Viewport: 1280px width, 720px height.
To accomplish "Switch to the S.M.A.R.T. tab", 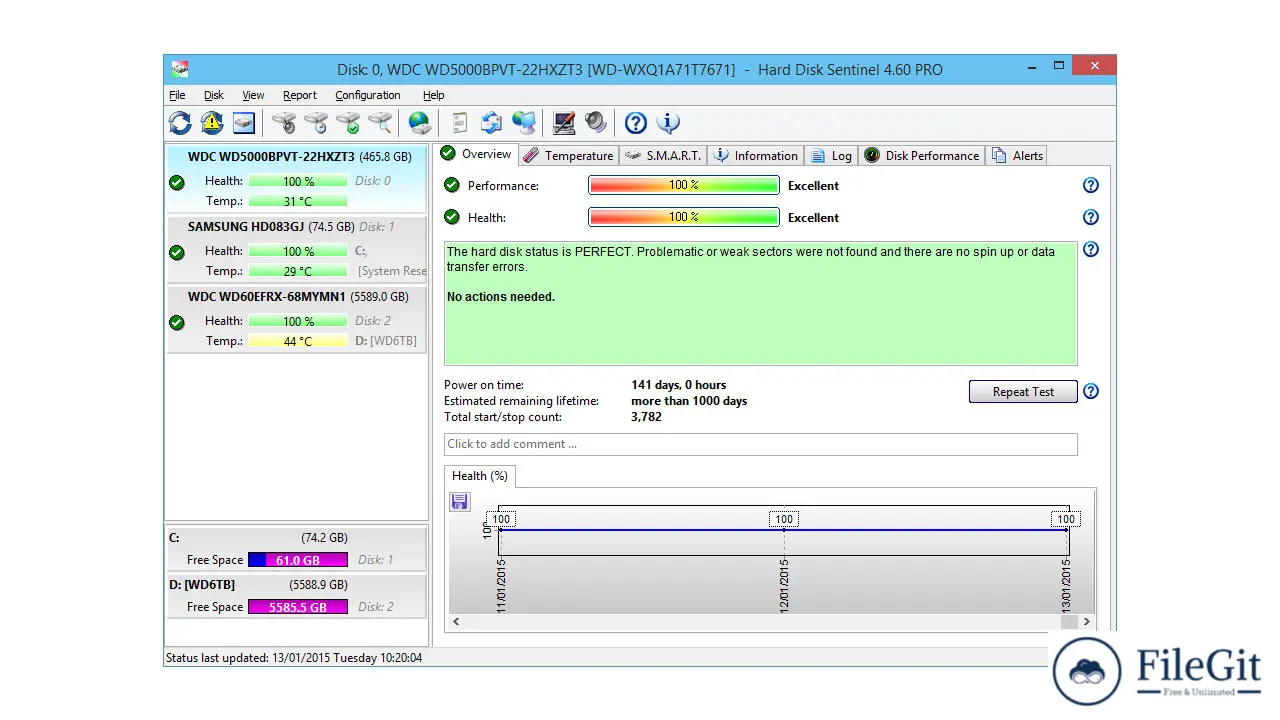I will click(663, 155).
